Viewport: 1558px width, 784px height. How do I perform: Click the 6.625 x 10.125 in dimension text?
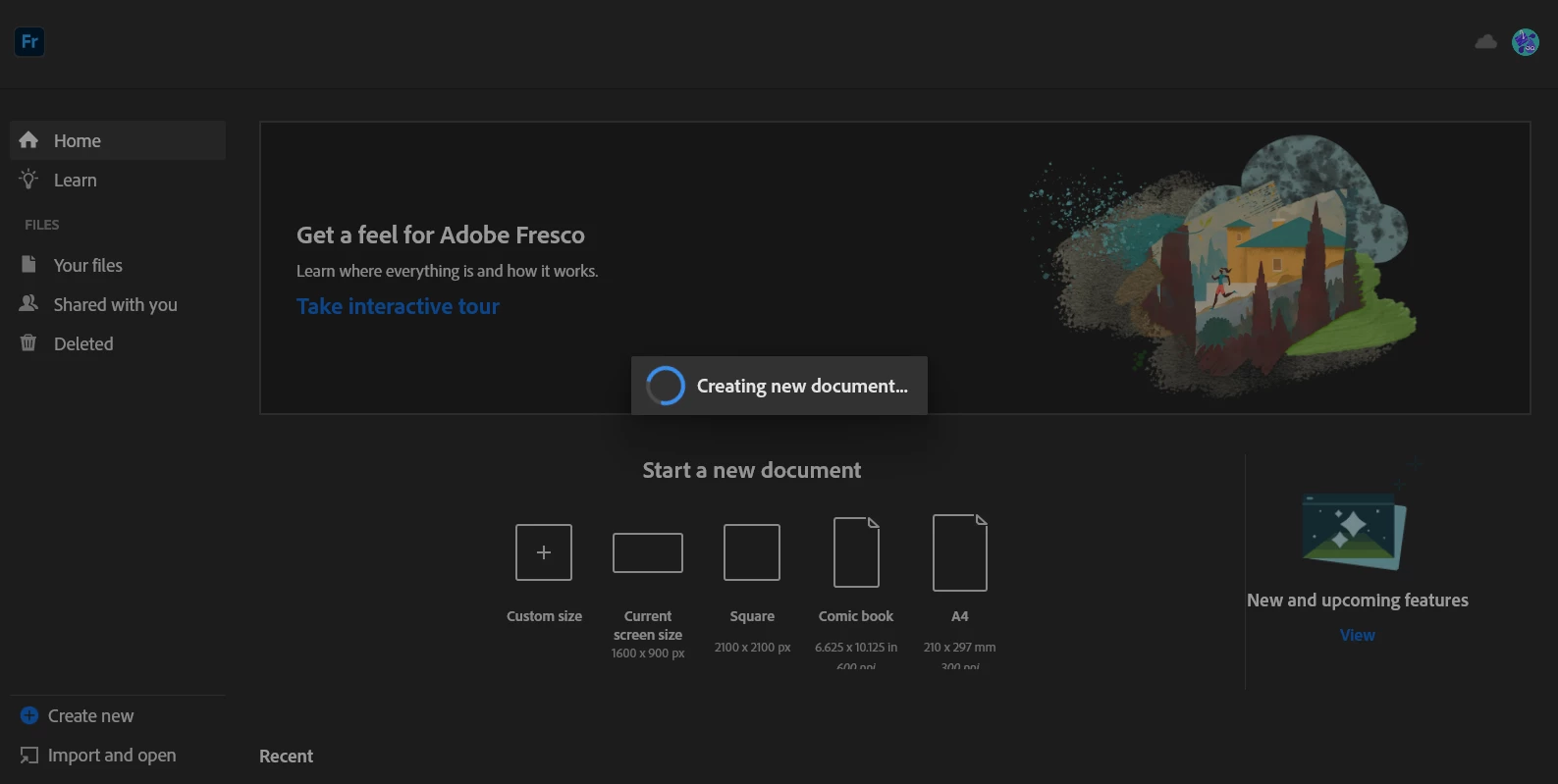click(x=856, y=648)
